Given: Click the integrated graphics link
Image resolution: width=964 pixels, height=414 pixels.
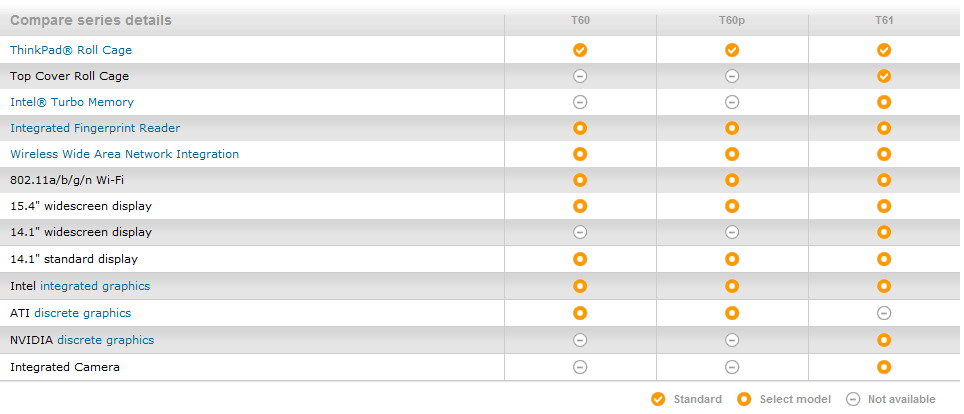Looking at the screenshot, I should [95, 286].
